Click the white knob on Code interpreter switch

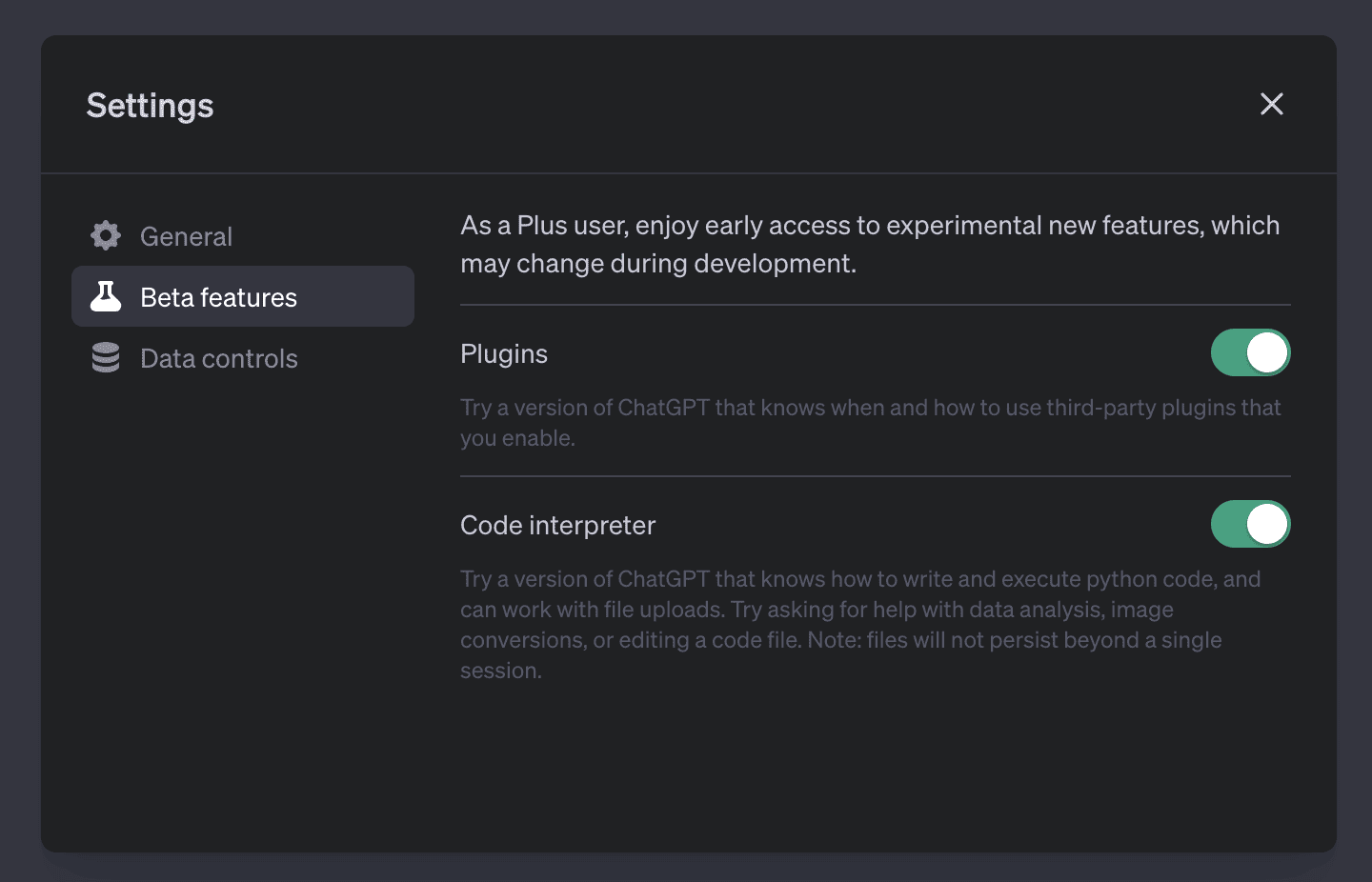click(x=1267, y=524)
